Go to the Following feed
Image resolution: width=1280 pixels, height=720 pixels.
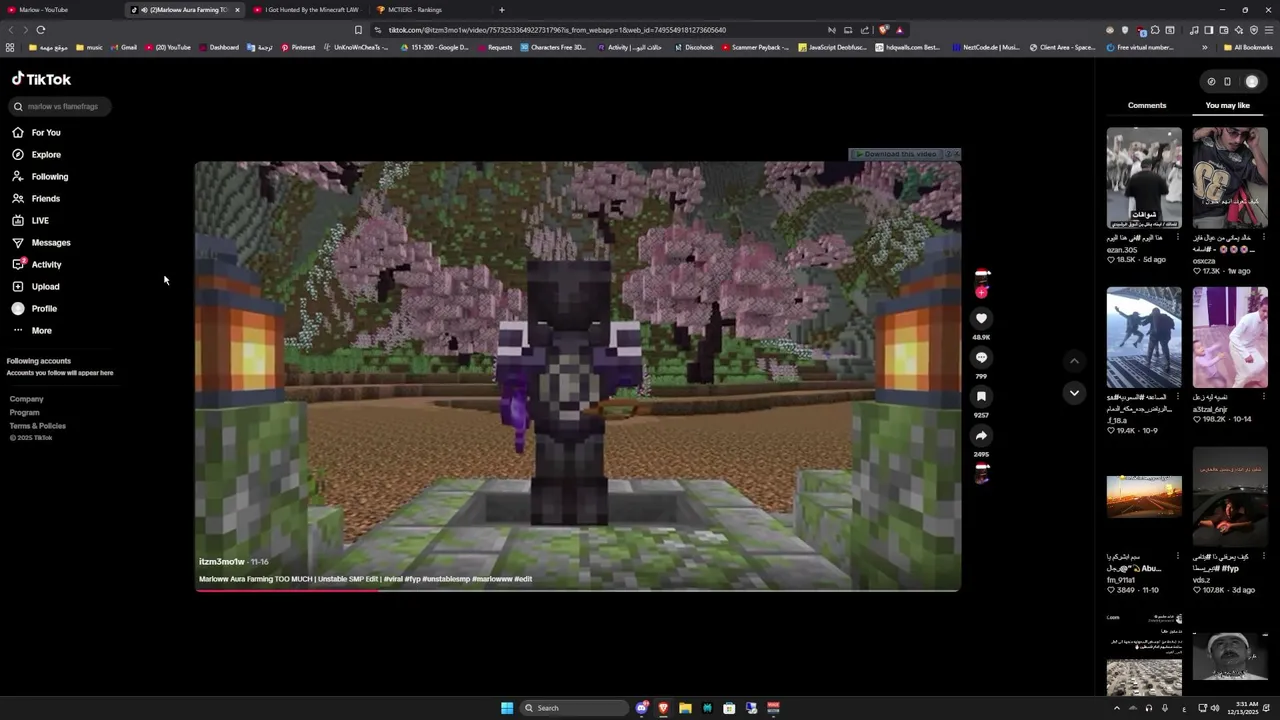point(41,176)
